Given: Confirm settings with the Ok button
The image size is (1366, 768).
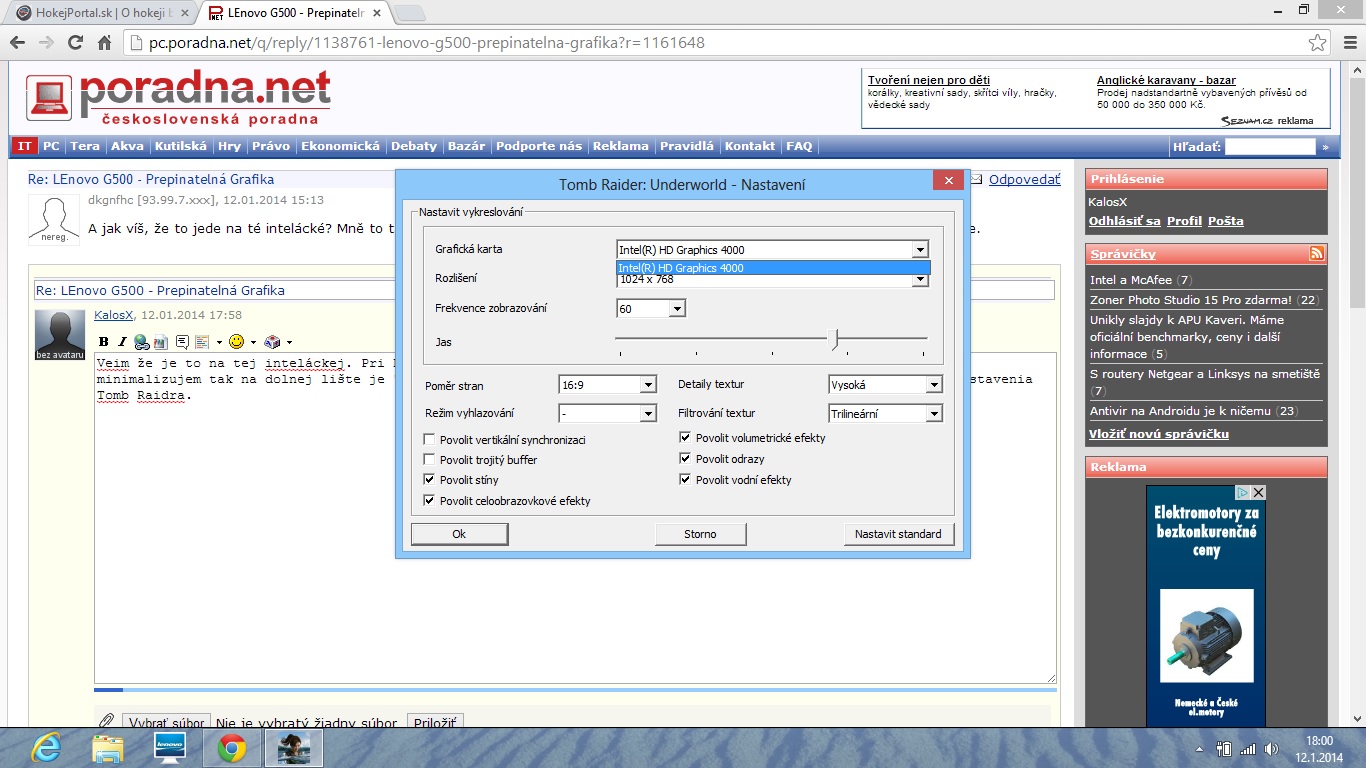Looking at the screenshot, I should click(459, 534).
